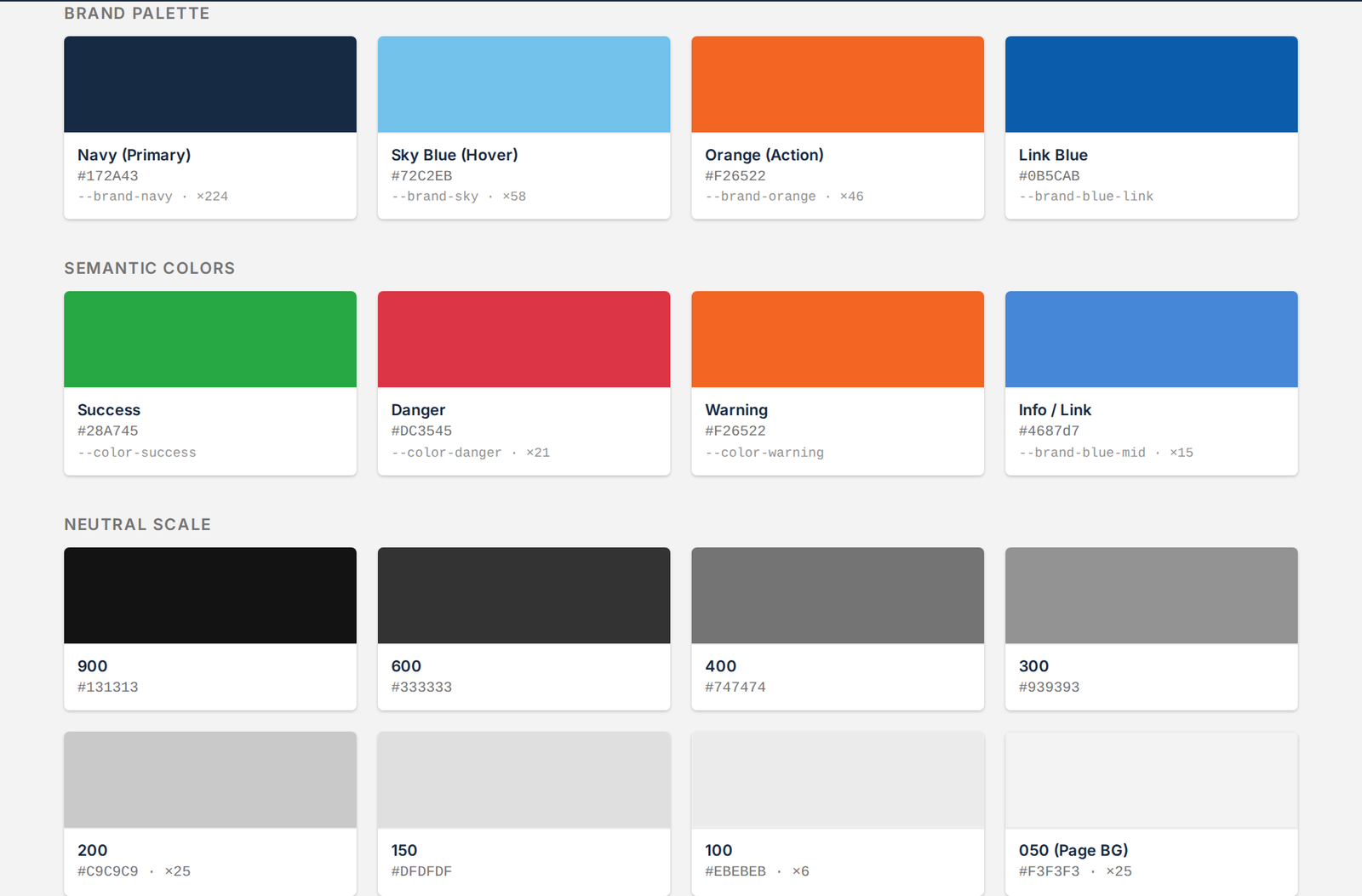Viewport: 1362px width, 896px height.
Task: Pick the Sky Blue (Hover) swatch
Action: 524,84
